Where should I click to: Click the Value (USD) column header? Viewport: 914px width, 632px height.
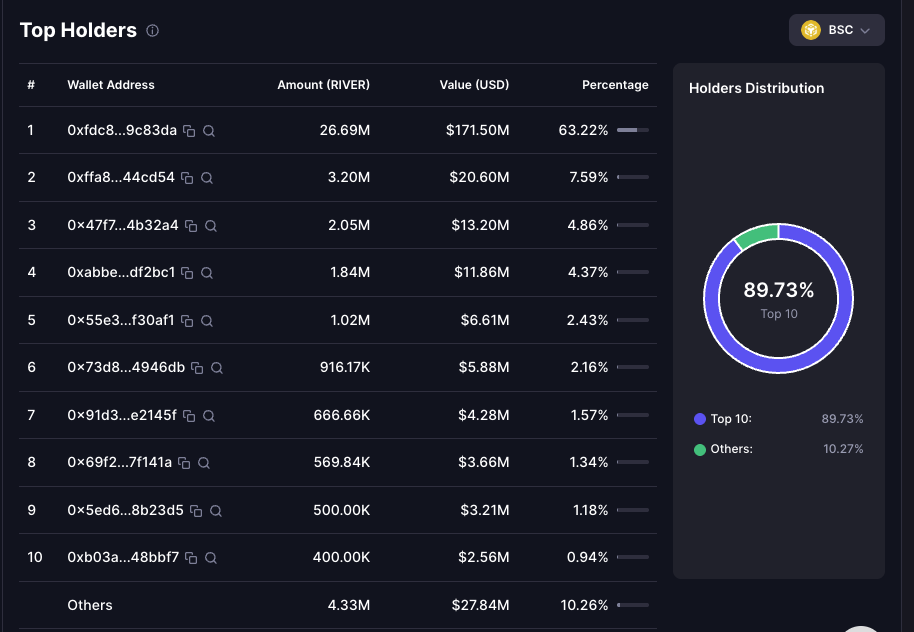tap(474, 85)
